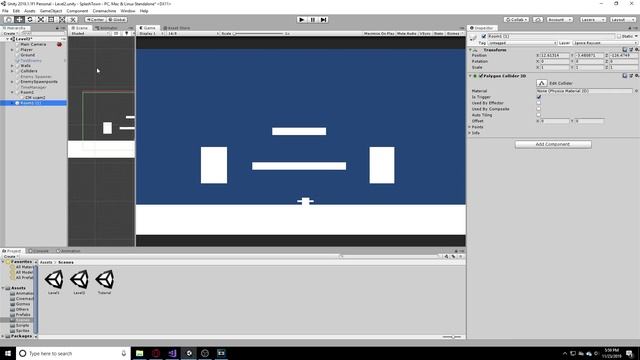Switch to the Console tab
This screenshot has height=360, width=640.
coord(40,251)
